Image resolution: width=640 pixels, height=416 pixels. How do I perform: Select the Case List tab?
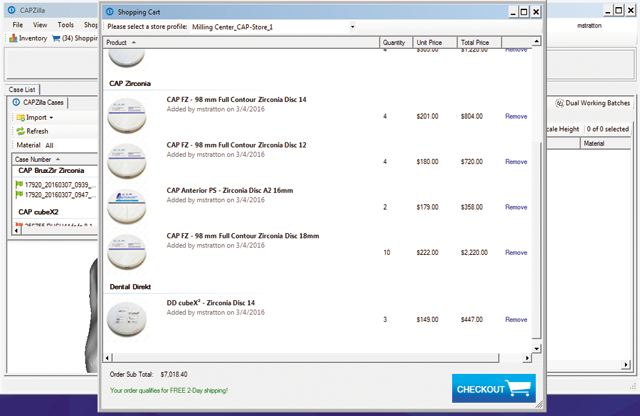[22, 89]
